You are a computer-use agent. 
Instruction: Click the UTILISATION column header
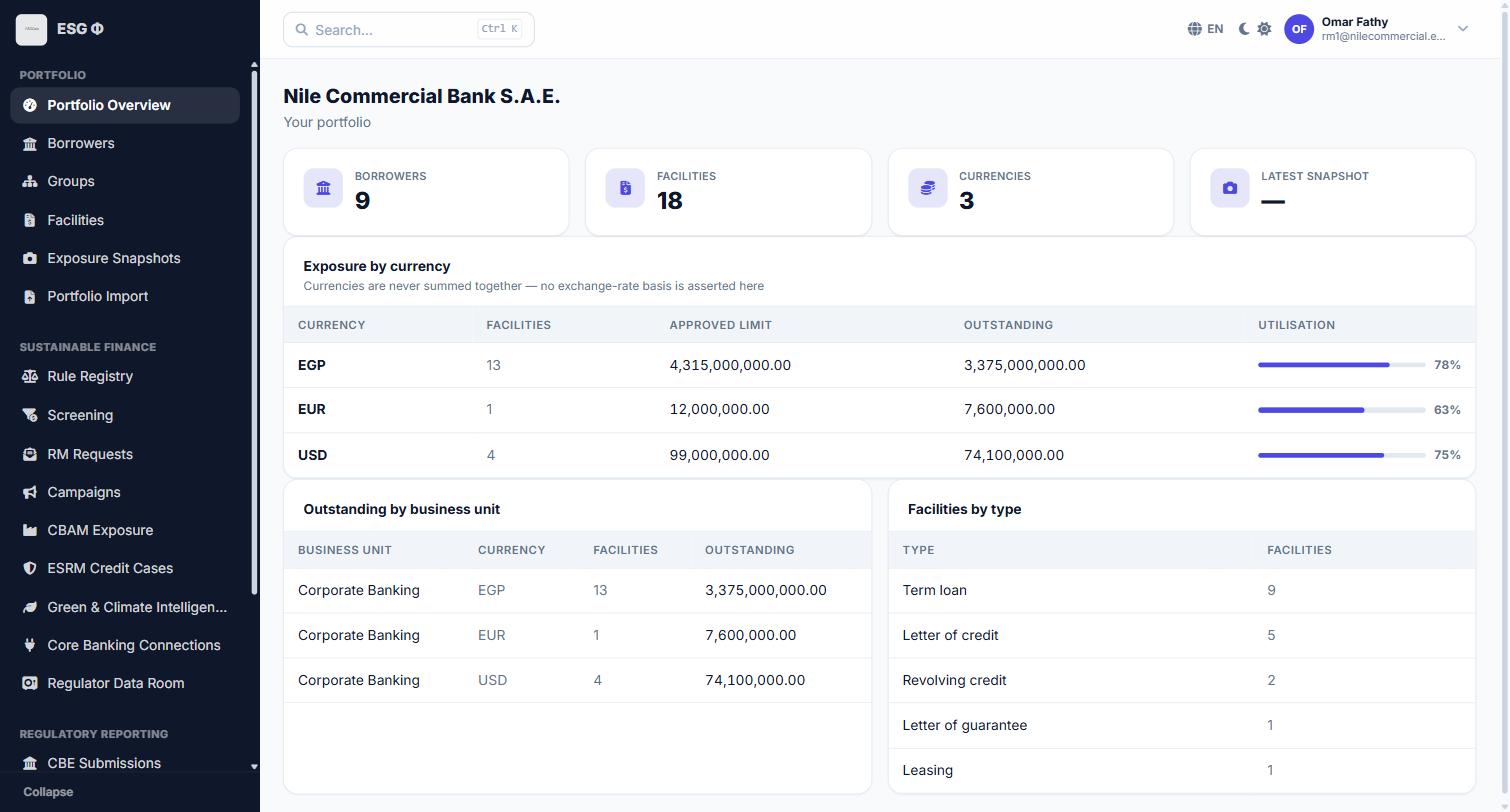pos(1296,325)
